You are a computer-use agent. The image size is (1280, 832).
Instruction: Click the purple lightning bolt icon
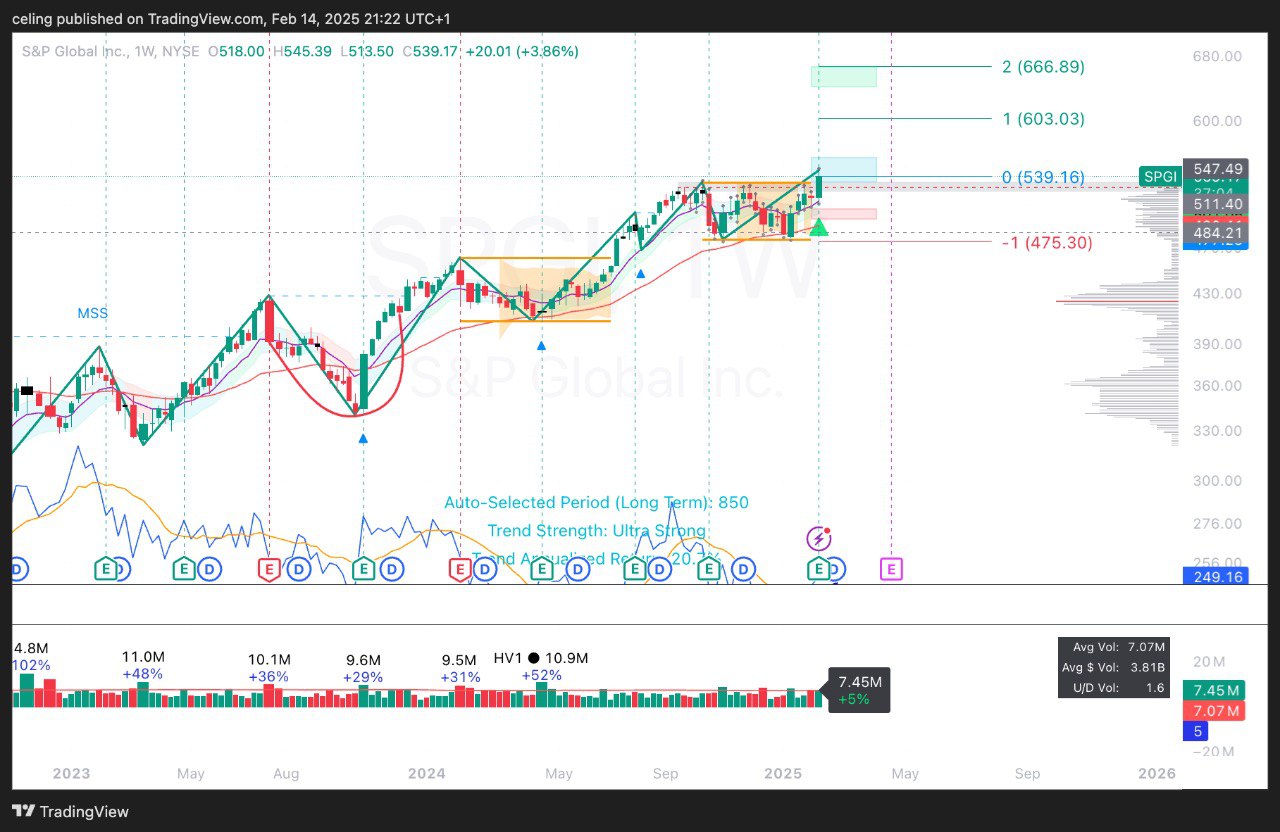818,539
